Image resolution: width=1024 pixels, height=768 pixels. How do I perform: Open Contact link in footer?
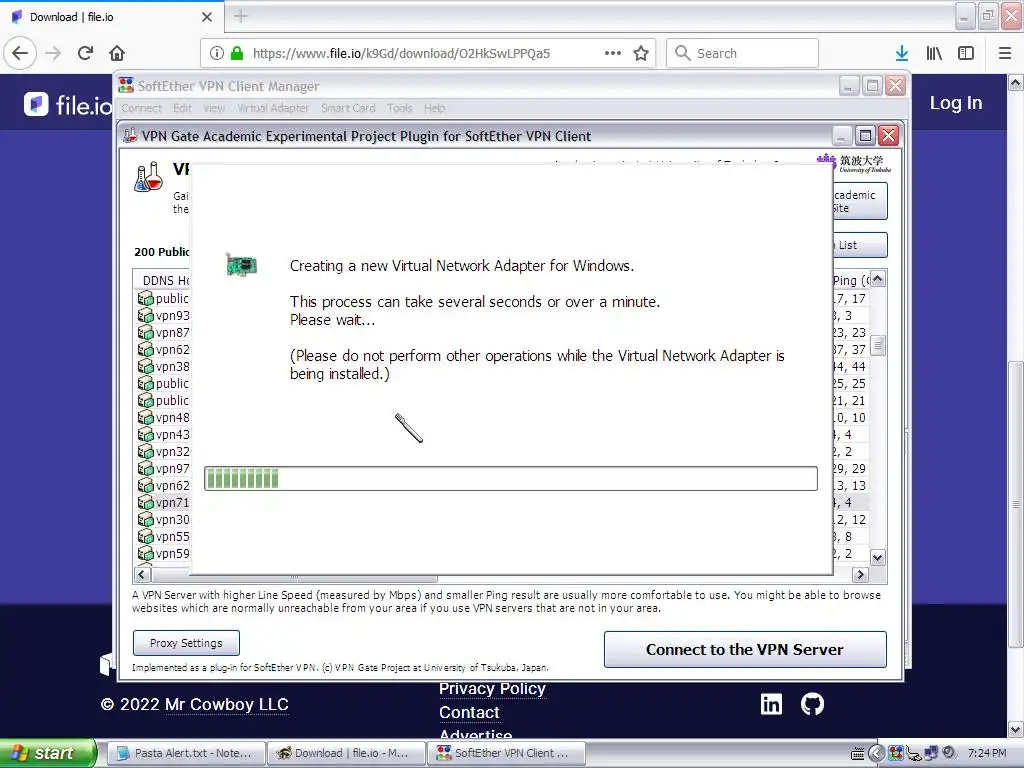coord(469,712)
